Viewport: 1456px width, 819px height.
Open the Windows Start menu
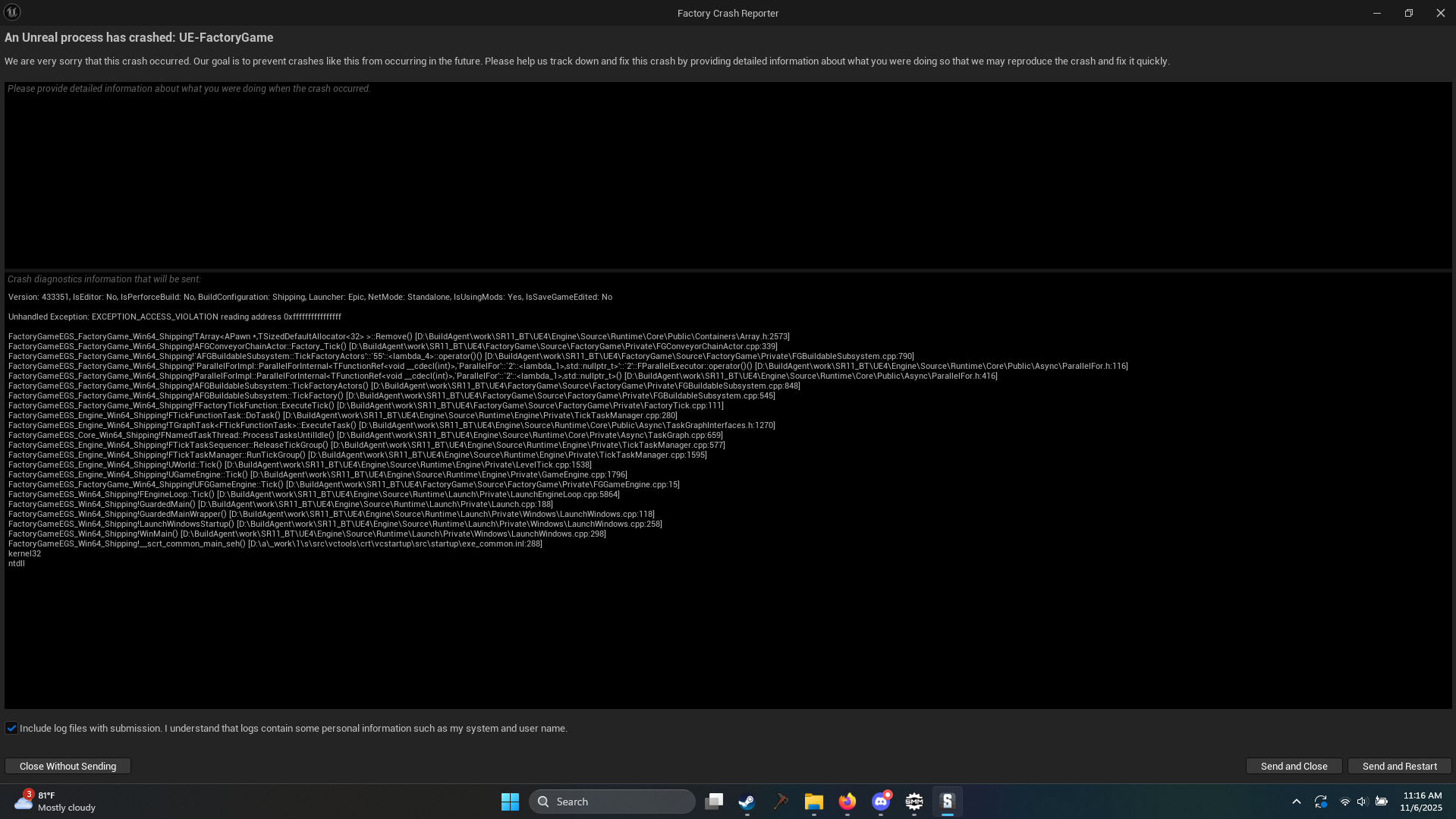pos(510,802)
